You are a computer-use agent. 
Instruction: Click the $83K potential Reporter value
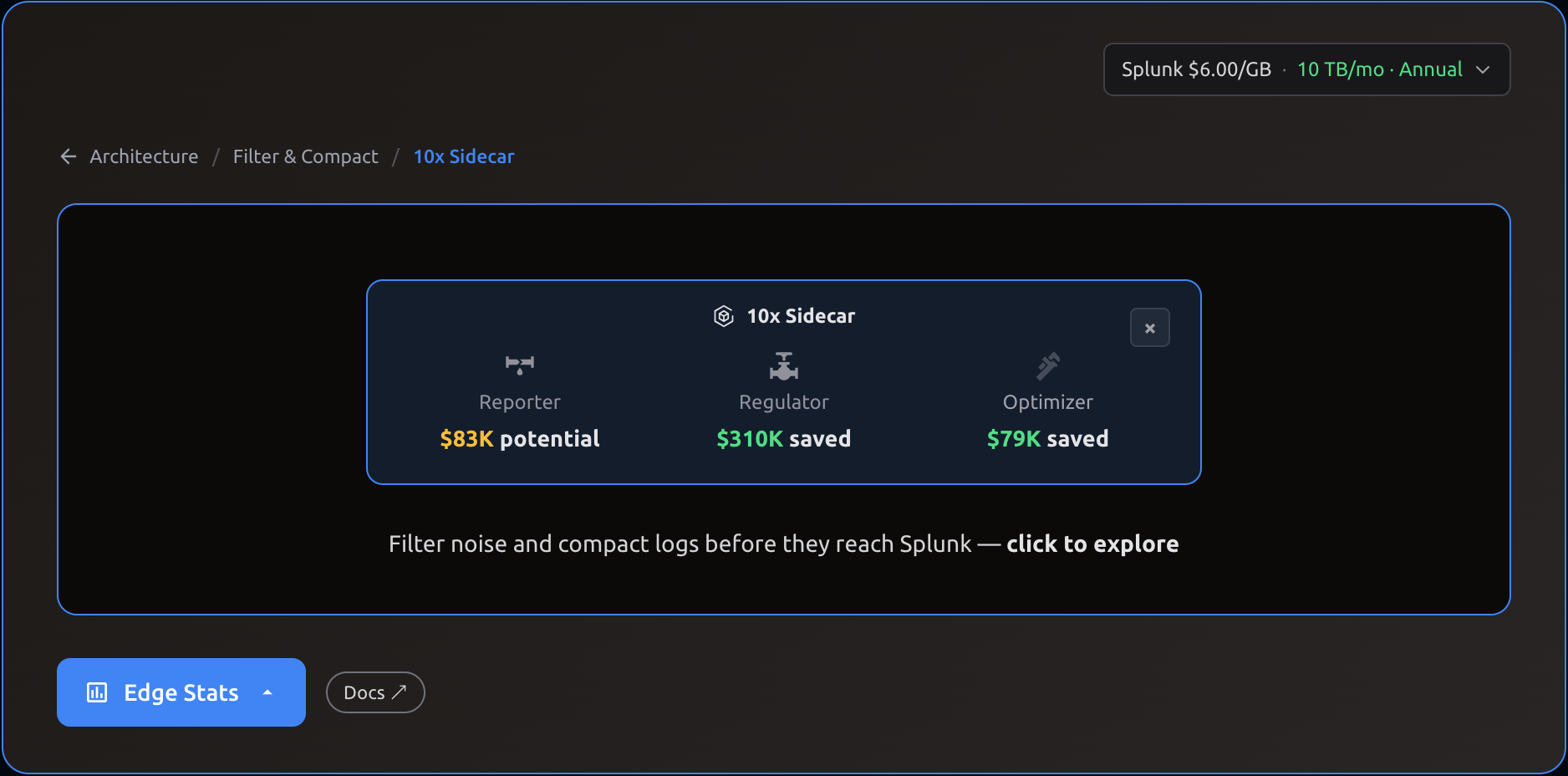click(x=519, y=439)
